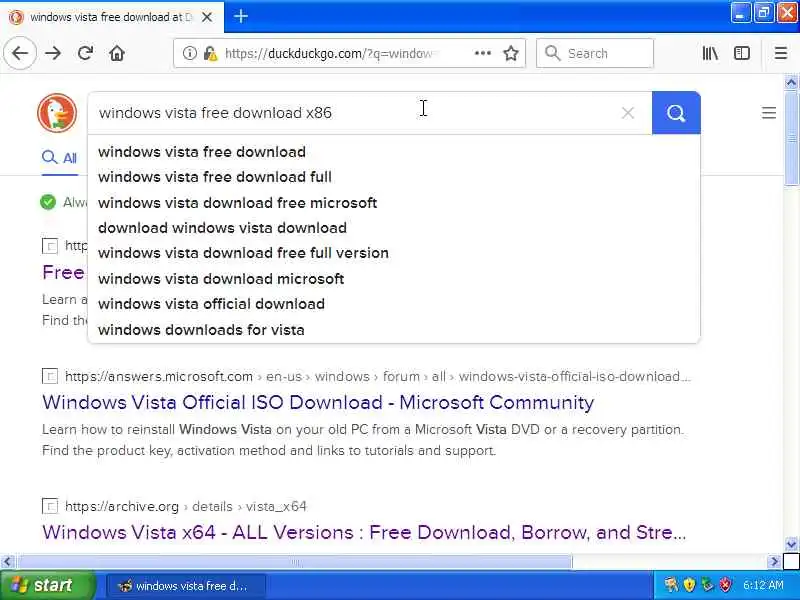The width and height of the screenshot is (800, 600).
Task: Choose suggestion 'download windows vista download'
Action: (222, 228)
